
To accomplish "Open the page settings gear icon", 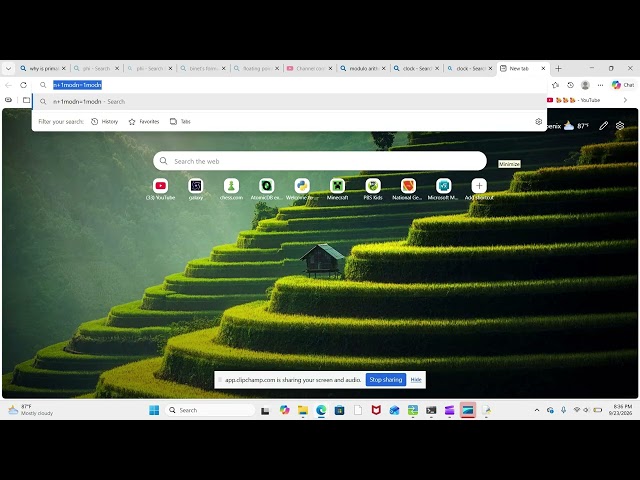I will coord(620,126).
